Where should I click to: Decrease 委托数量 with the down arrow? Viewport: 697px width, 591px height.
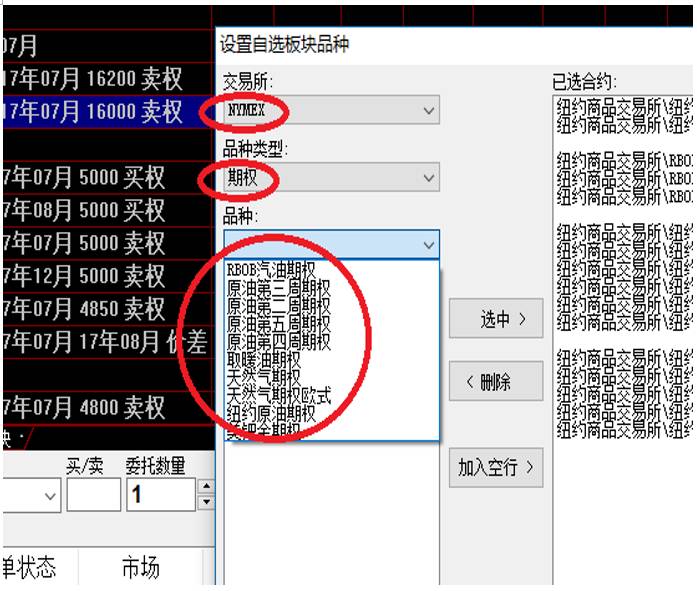pos(206,503)
